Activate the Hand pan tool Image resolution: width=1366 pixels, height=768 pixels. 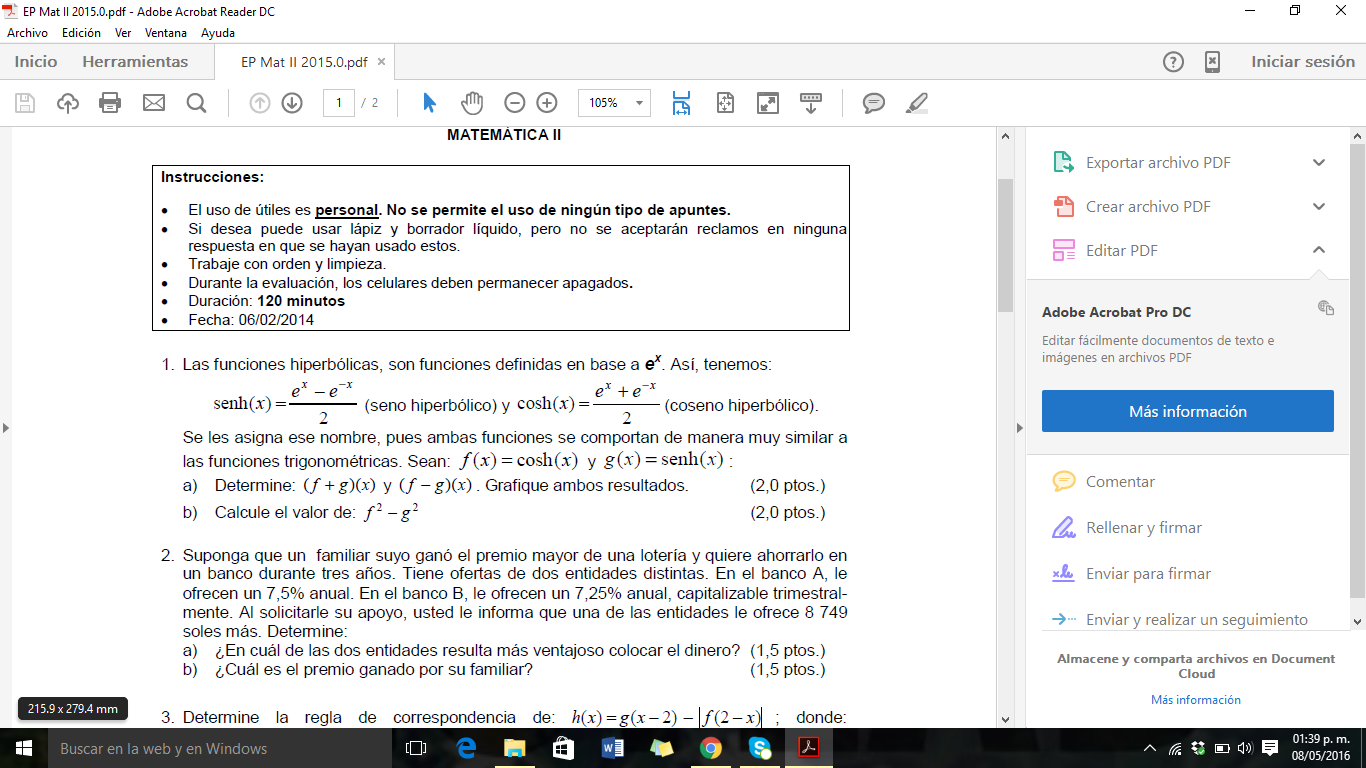[471, 103]
